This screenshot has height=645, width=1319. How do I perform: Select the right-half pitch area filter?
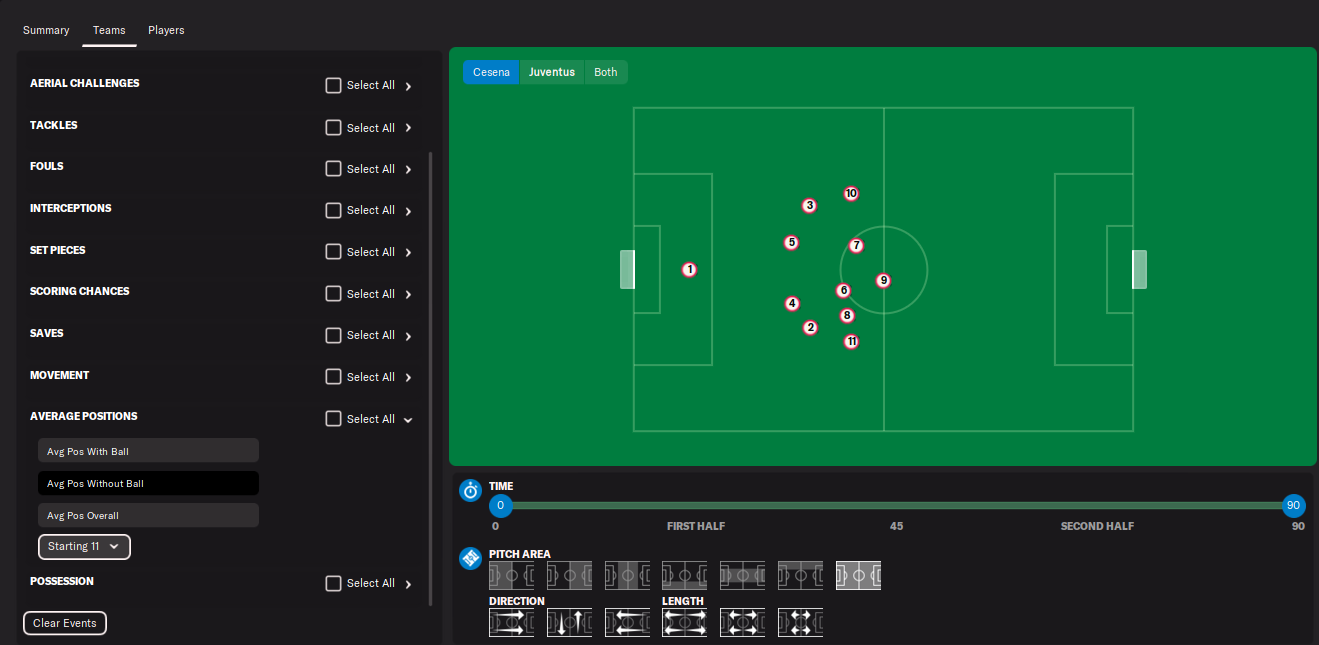tap(569, 575)
